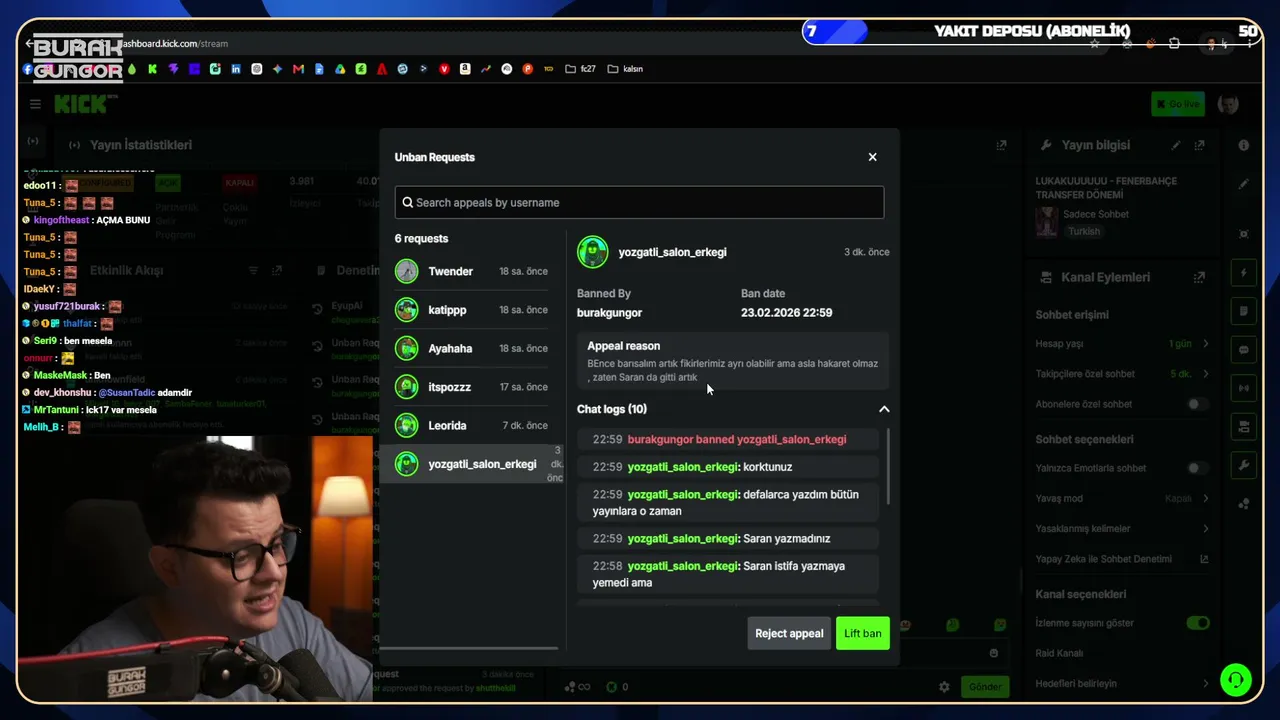Image resolution: width=1280 pixels, height=720 pixels.
Task: Click the request list horizontal scrollbar
Action: tap(468, 648)
